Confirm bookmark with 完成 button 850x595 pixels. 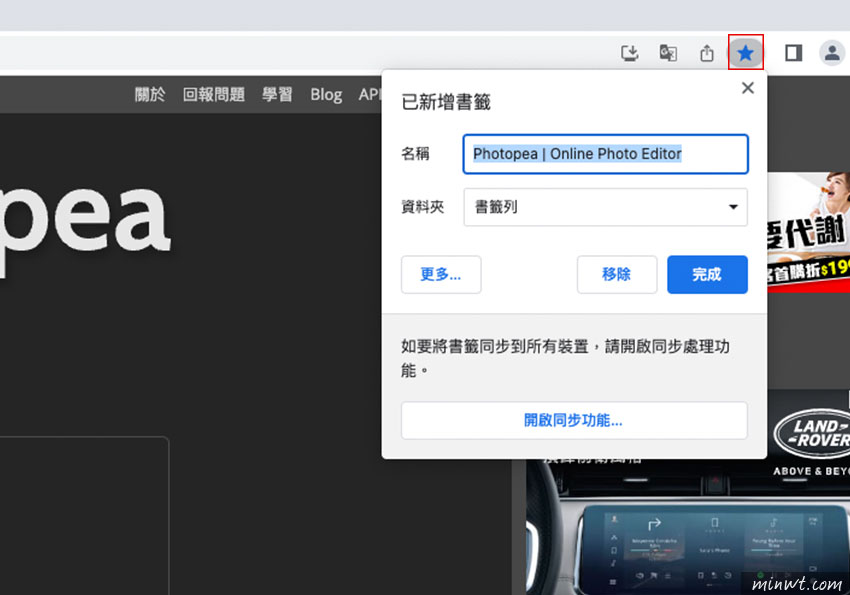707,275
